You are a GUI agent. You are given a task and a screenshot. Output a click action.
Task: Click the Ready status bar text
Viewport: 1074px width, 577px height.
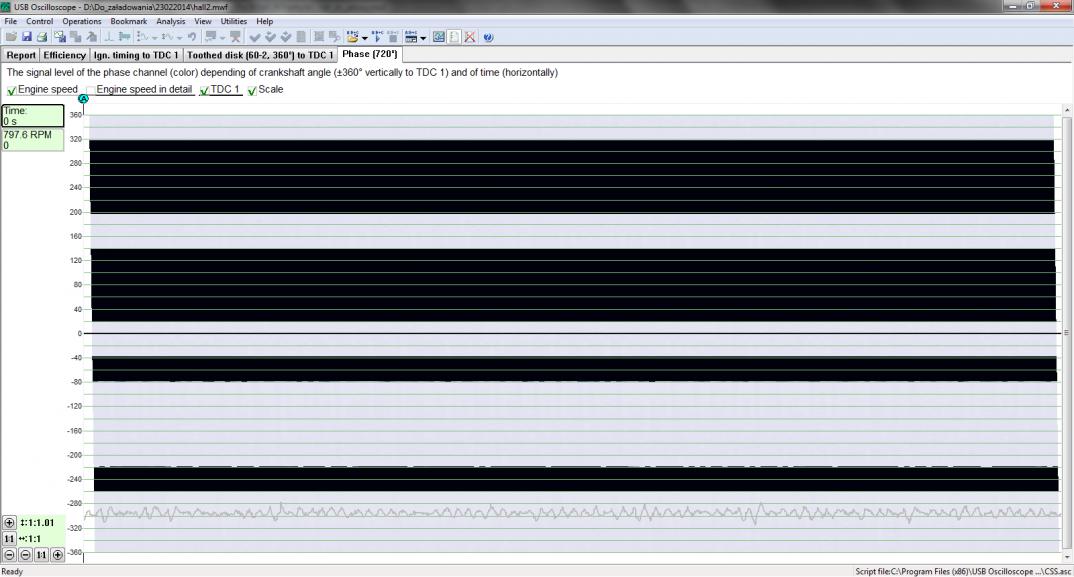[x=12, y=572]
